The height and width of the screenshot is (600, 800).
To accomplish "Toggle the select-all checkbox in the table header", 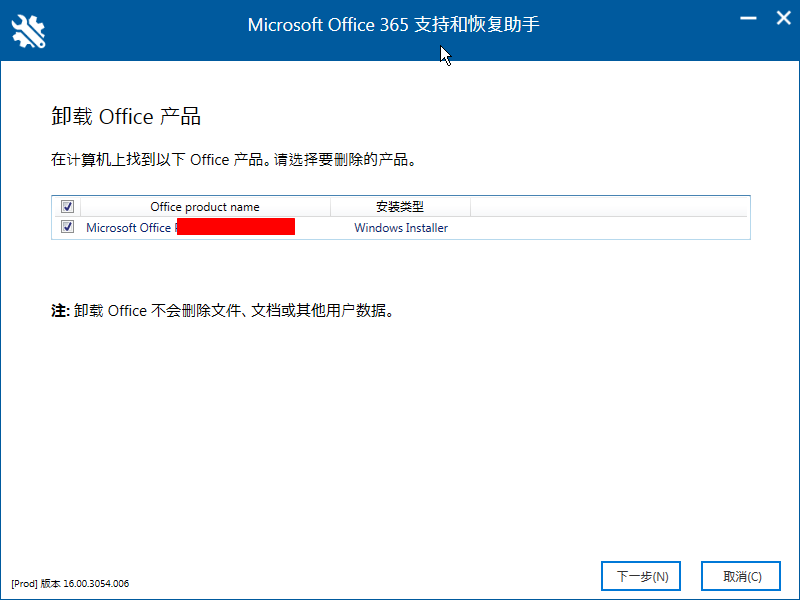I will pyautogui.click(x=67, y=207).
